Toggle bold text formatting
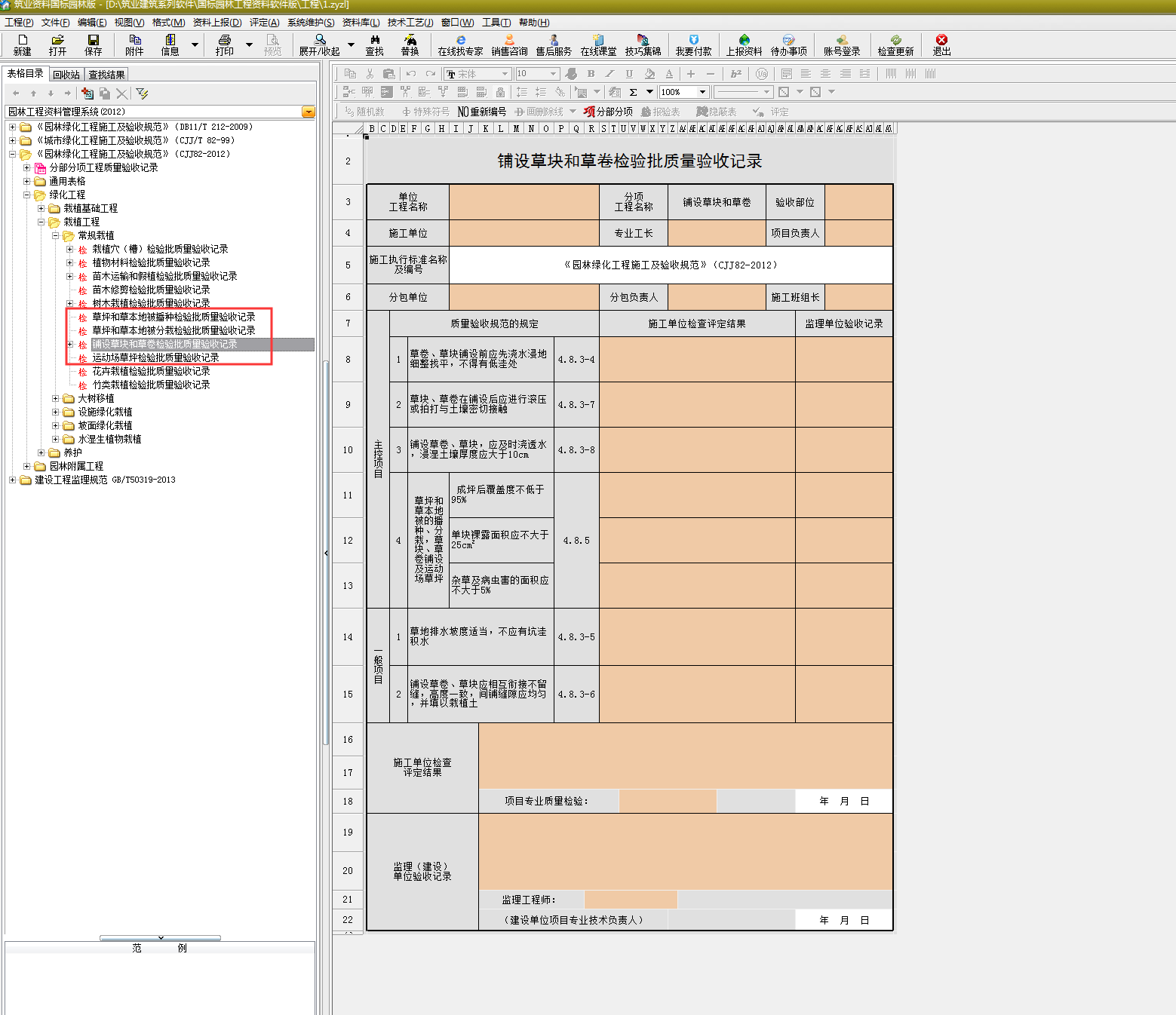The image size is (1176, 1015). click(x=591, y=74)
